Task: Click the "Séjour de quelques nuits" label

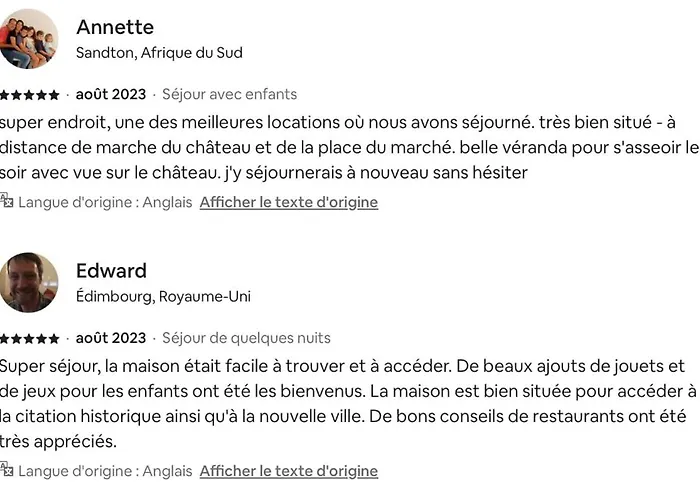Action: click(x=246, y=339)
